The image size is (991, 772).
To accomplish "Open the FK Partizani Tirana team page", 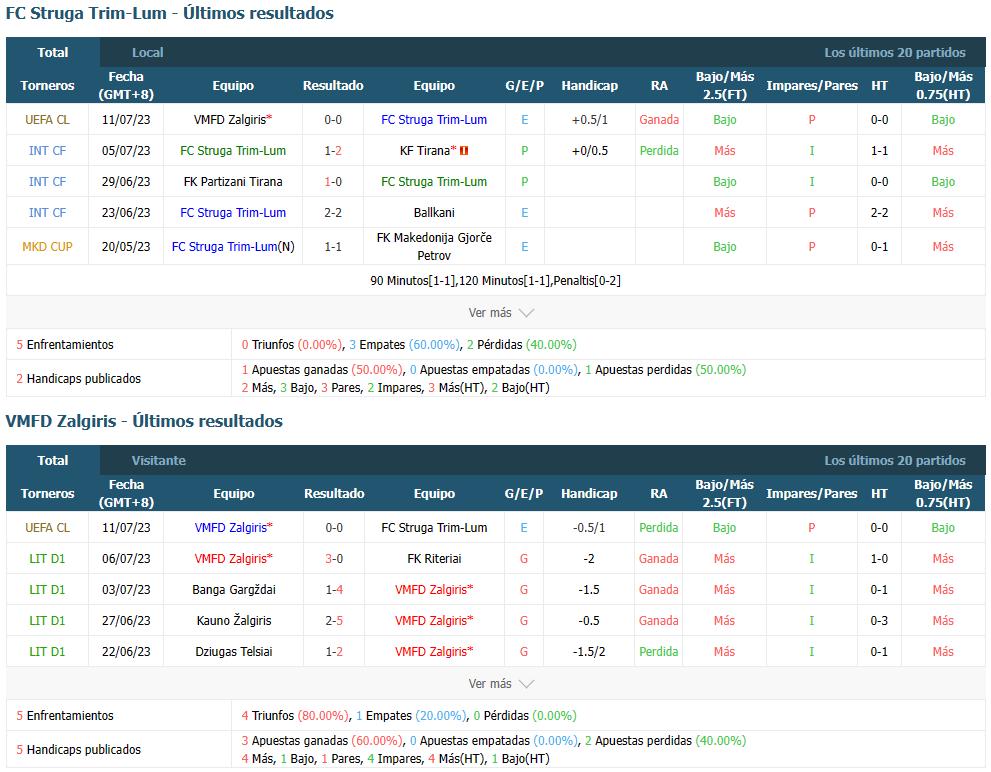I will [233, 181].
